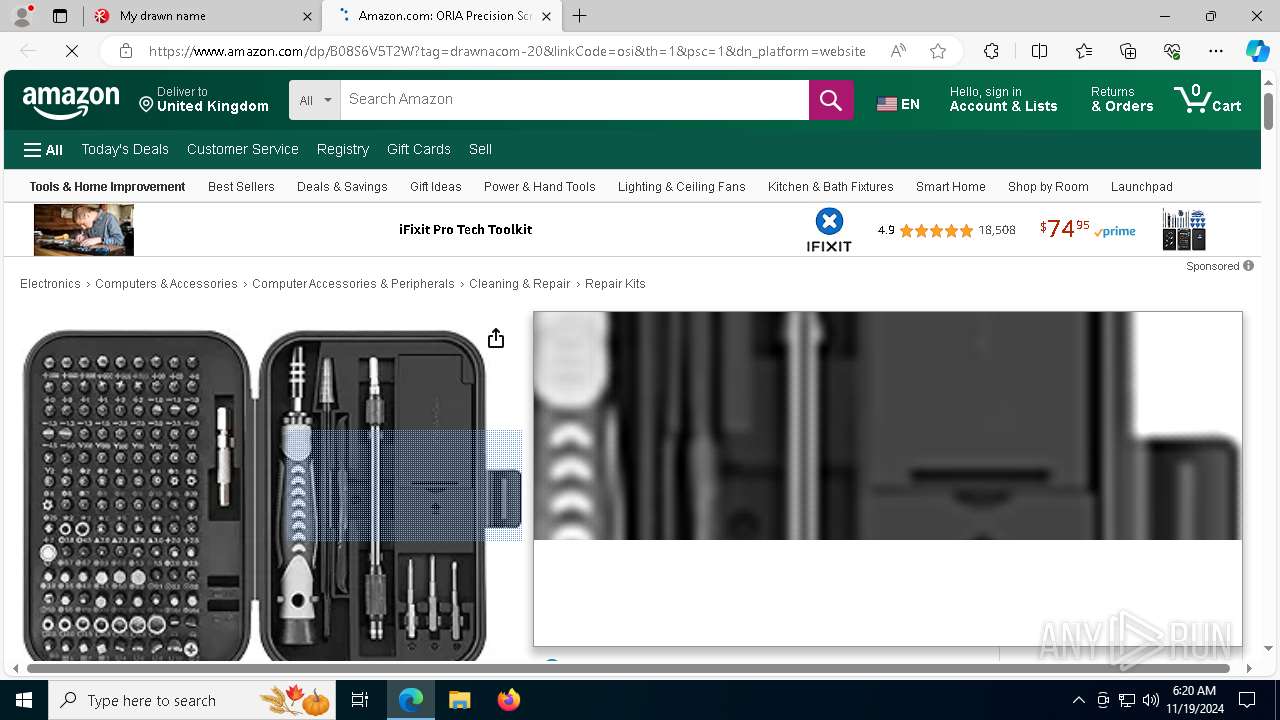Open Task View on taskbar
Viewport: 1280px width, 720px height.
click(x=360, y=700)
